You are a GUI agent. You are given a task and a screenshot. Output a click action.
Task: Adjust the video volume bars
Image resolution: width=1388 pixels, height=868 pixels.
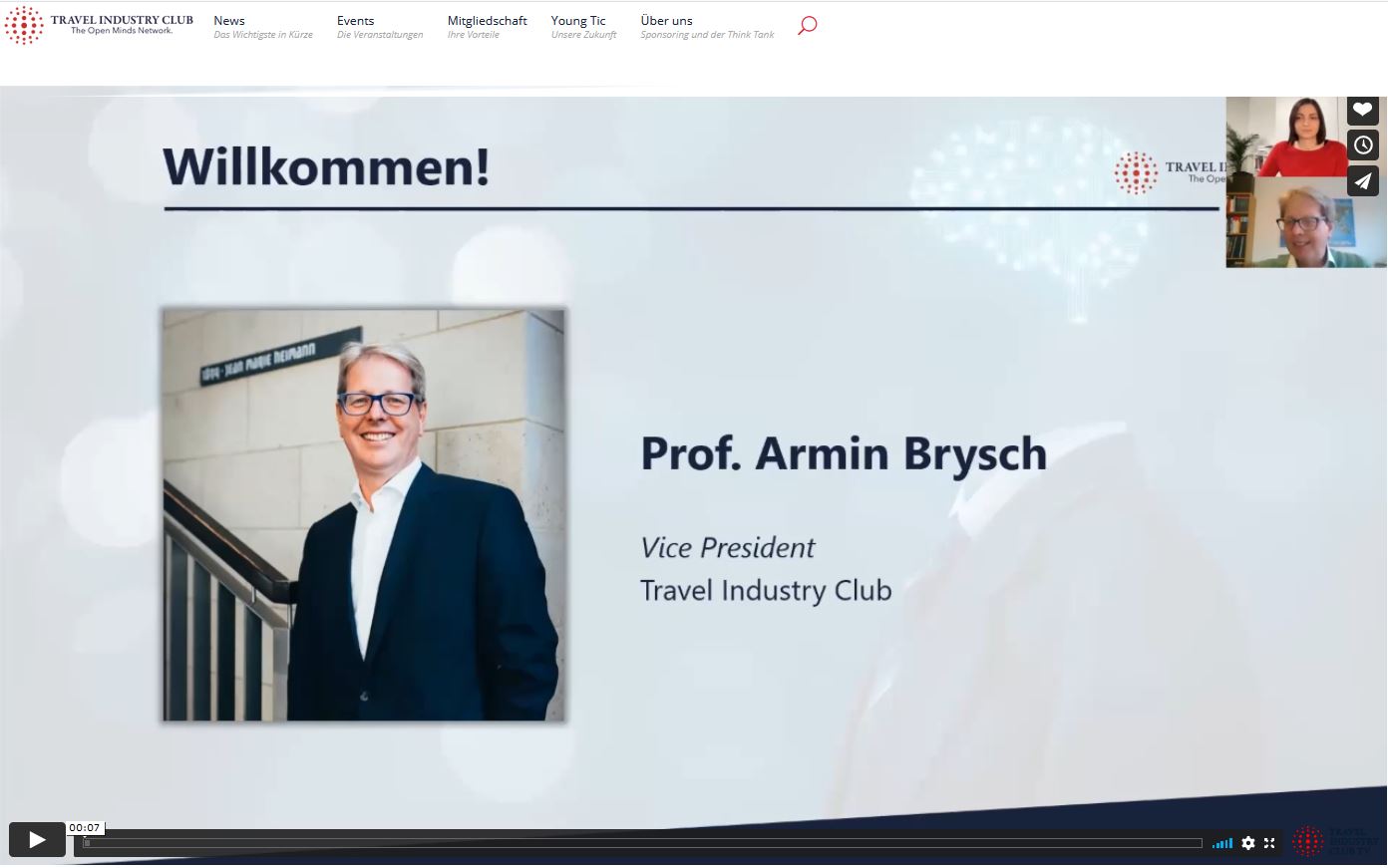pyautogui.click(x=1222, y=843)
